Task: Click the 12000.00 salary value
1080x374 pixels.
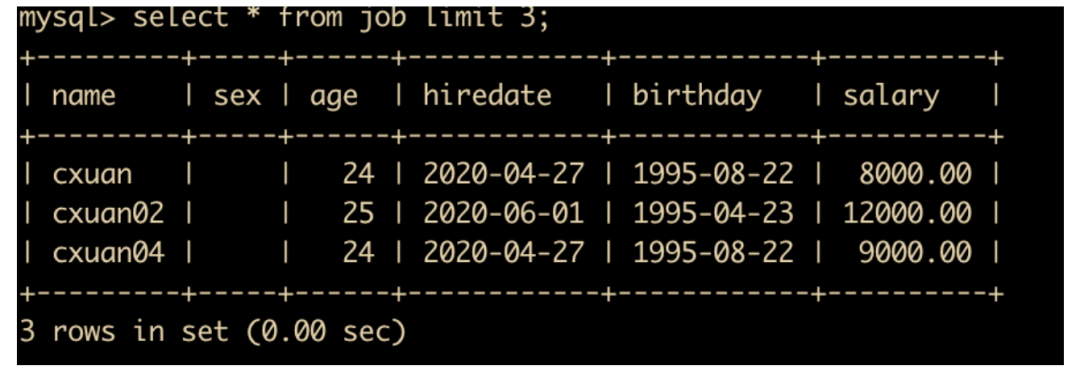Action: pos(907,214)
